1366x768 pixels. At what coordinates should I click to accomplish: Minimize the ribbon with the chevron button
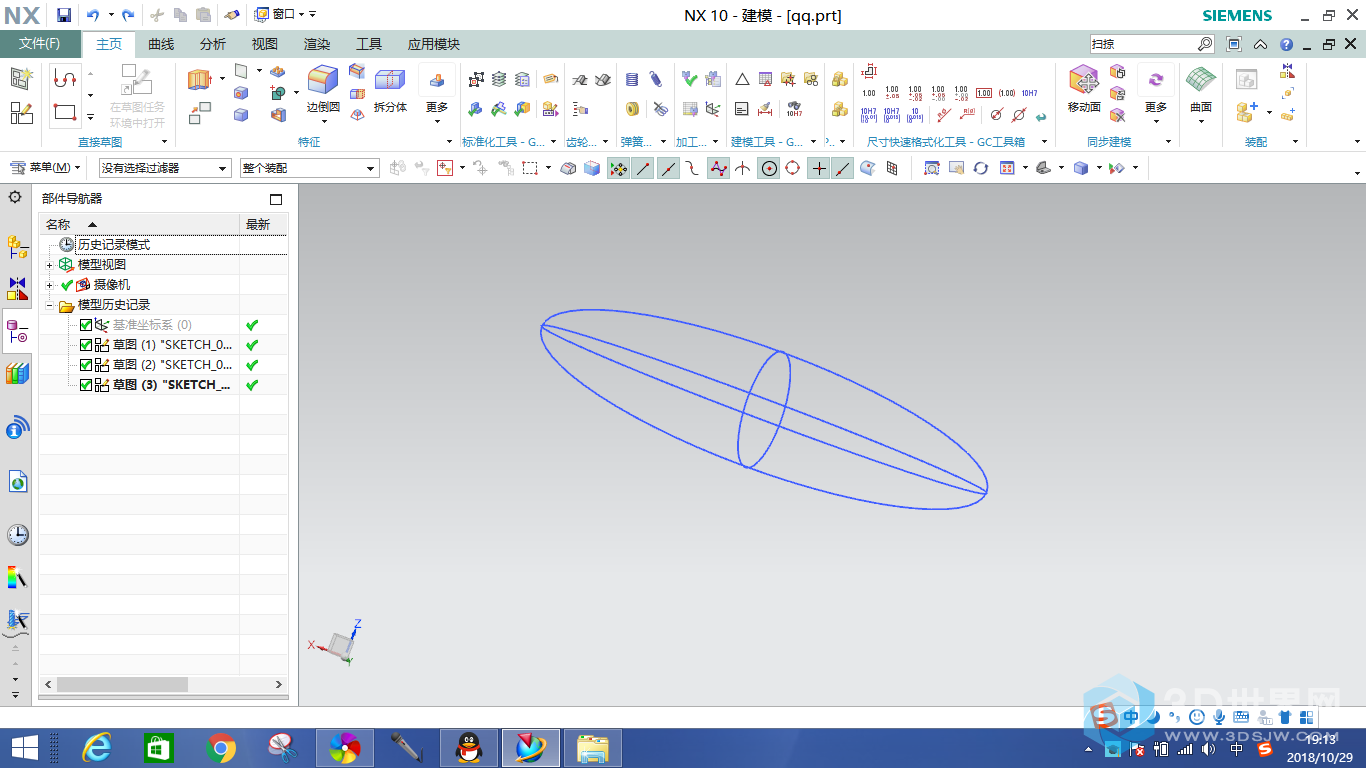point(1261,44)
